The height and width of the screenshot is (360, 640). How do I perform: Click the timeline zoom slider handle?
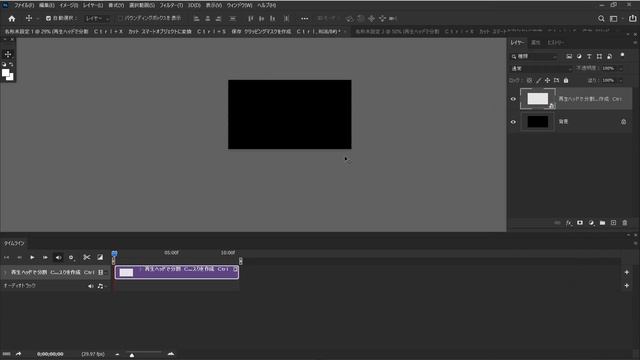click(132, 356)
